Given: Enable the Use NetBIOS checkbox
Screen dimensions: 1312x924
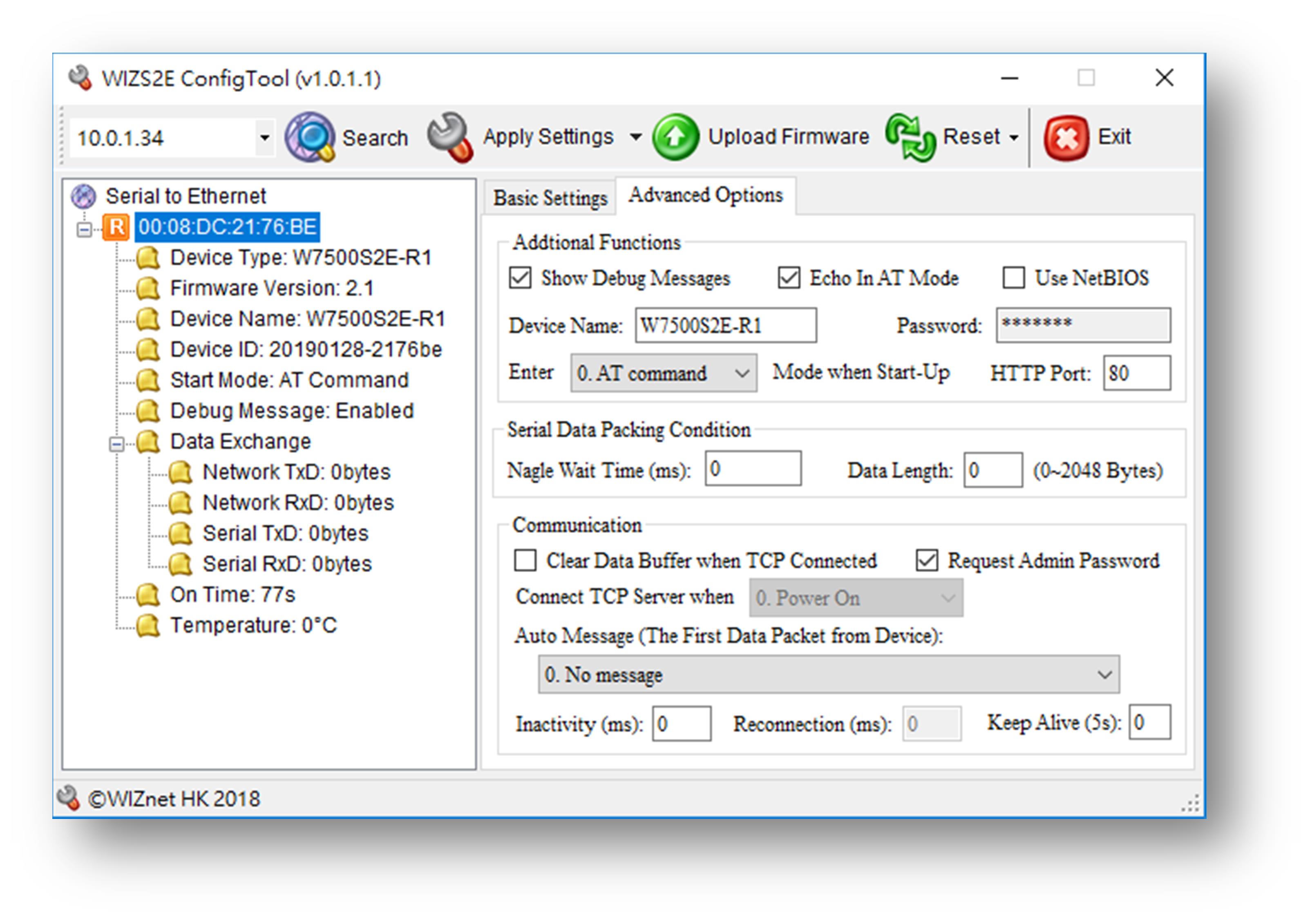Looking at the screenshot, I should pyautogui.click(x=1013, y=278).
